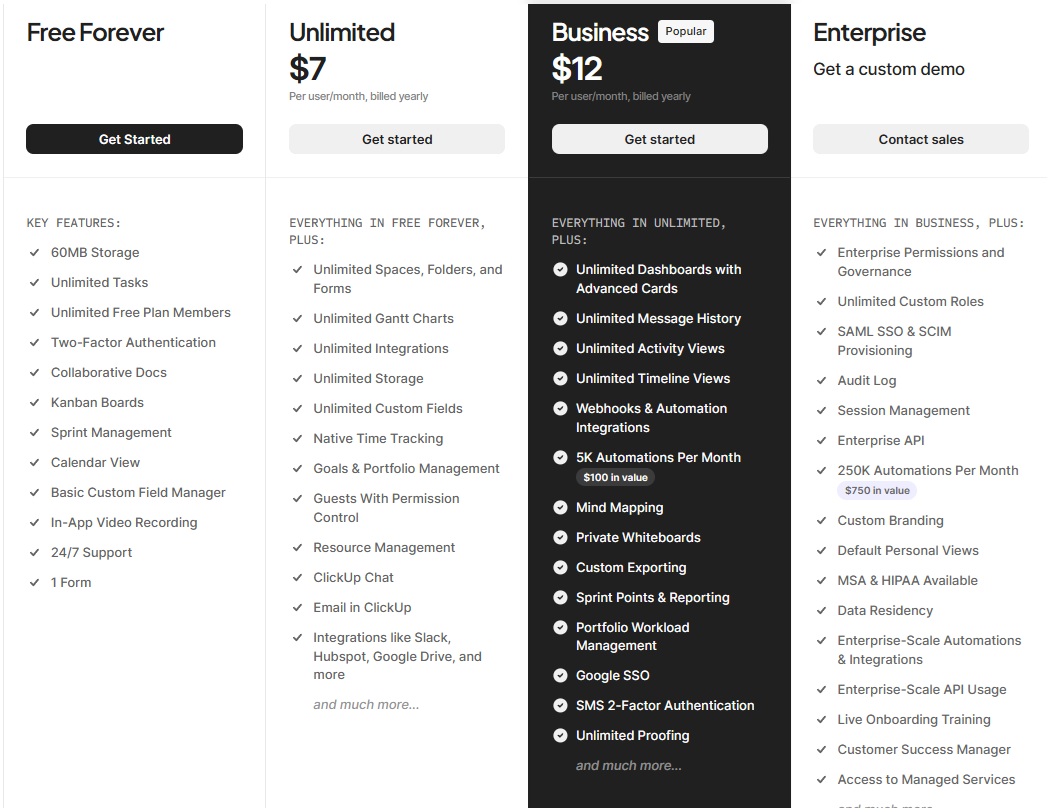
Task: Click the Popular badge beside Business
Action: (686, 31)
